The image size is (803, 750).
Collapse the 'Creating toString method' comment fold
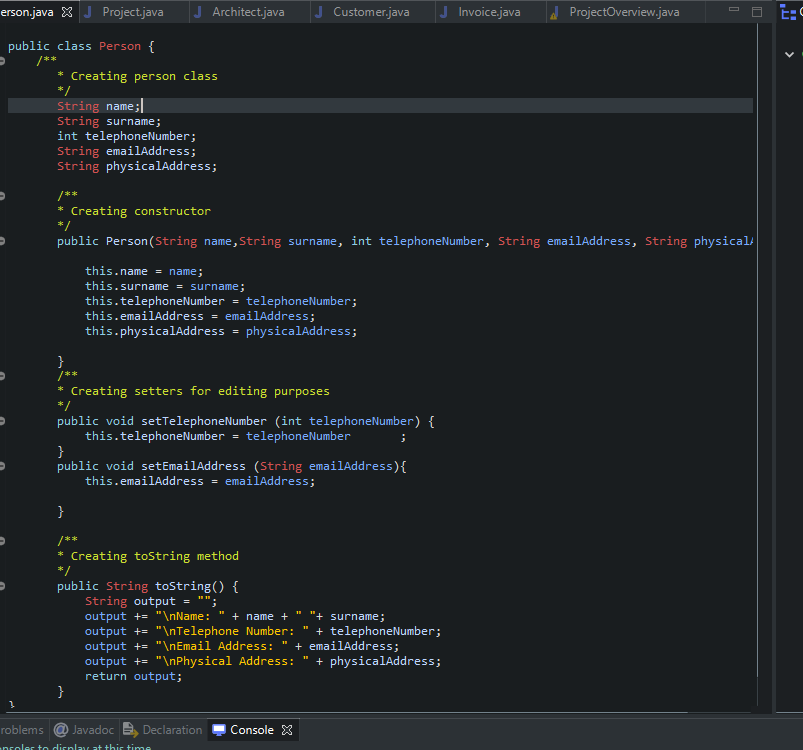(x=2, y=541)
